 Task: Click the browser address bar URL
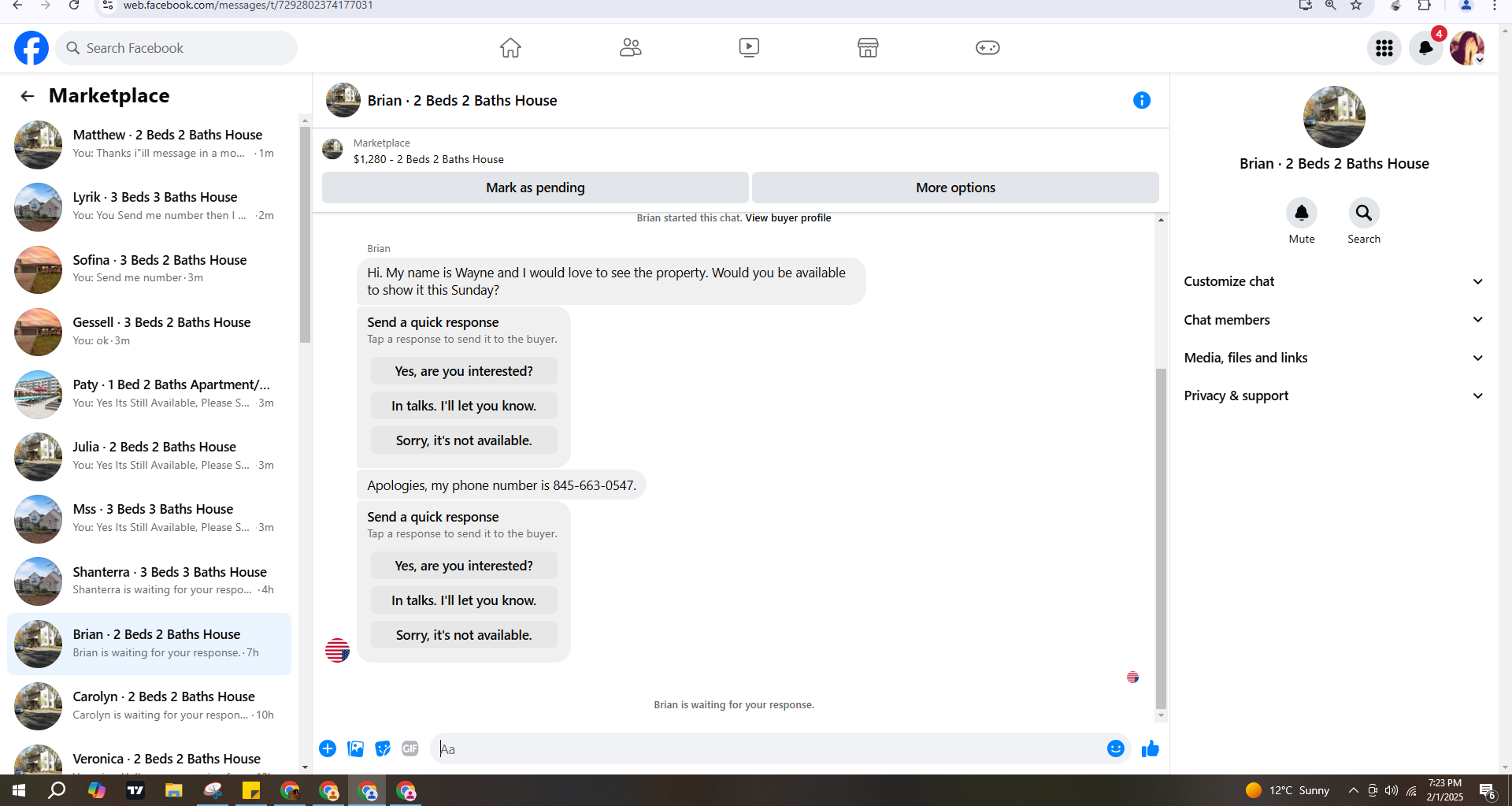248,6
